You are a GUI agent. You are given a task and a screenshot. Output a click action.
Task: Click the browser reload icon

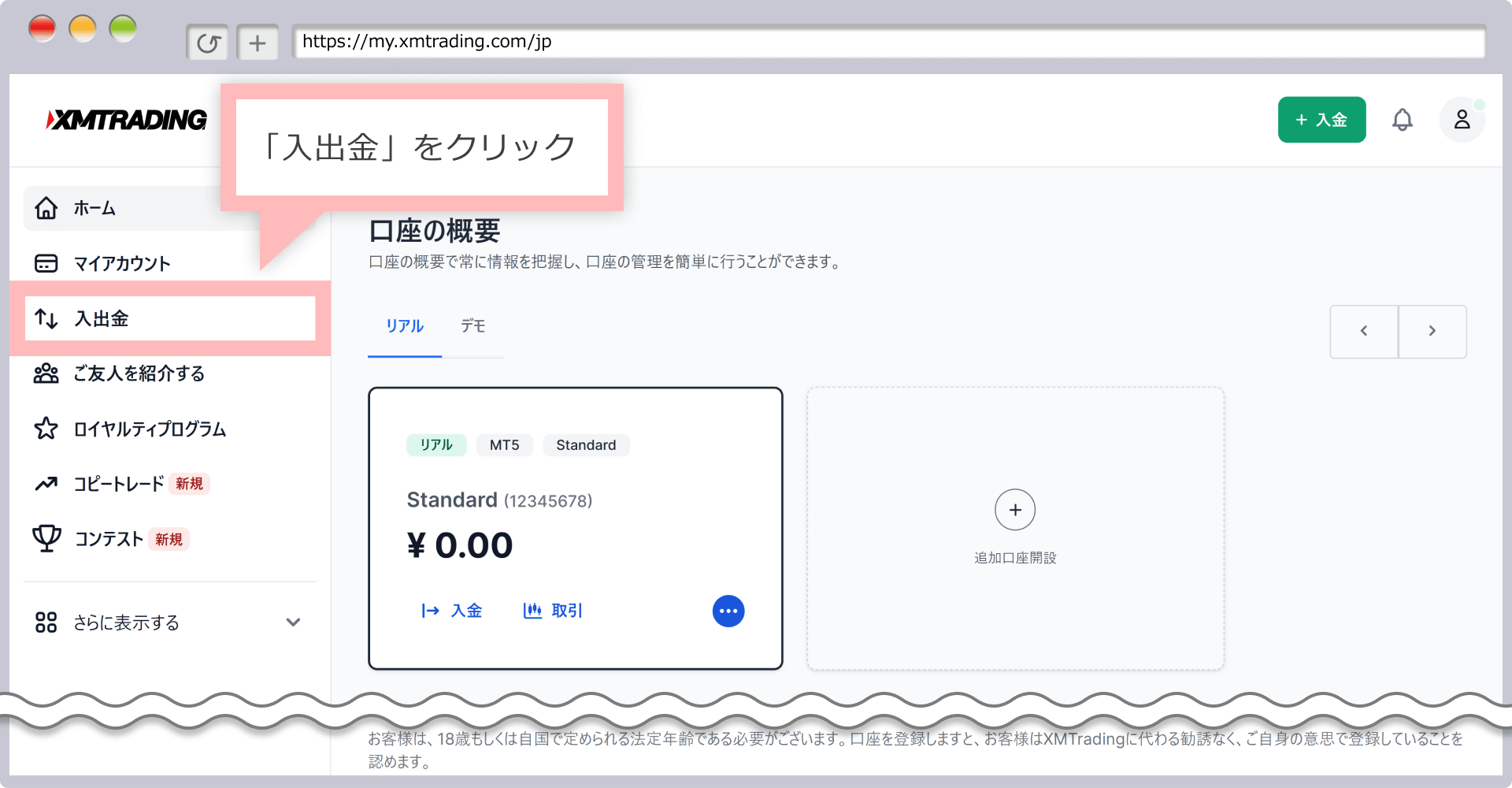208,43
